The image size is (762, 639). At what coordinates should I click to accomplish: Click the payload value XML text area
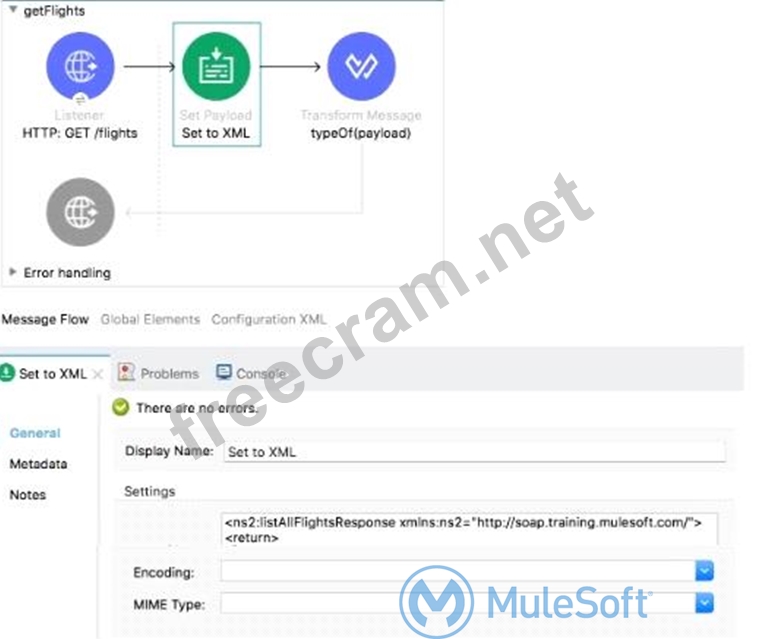tap(468, 529)
